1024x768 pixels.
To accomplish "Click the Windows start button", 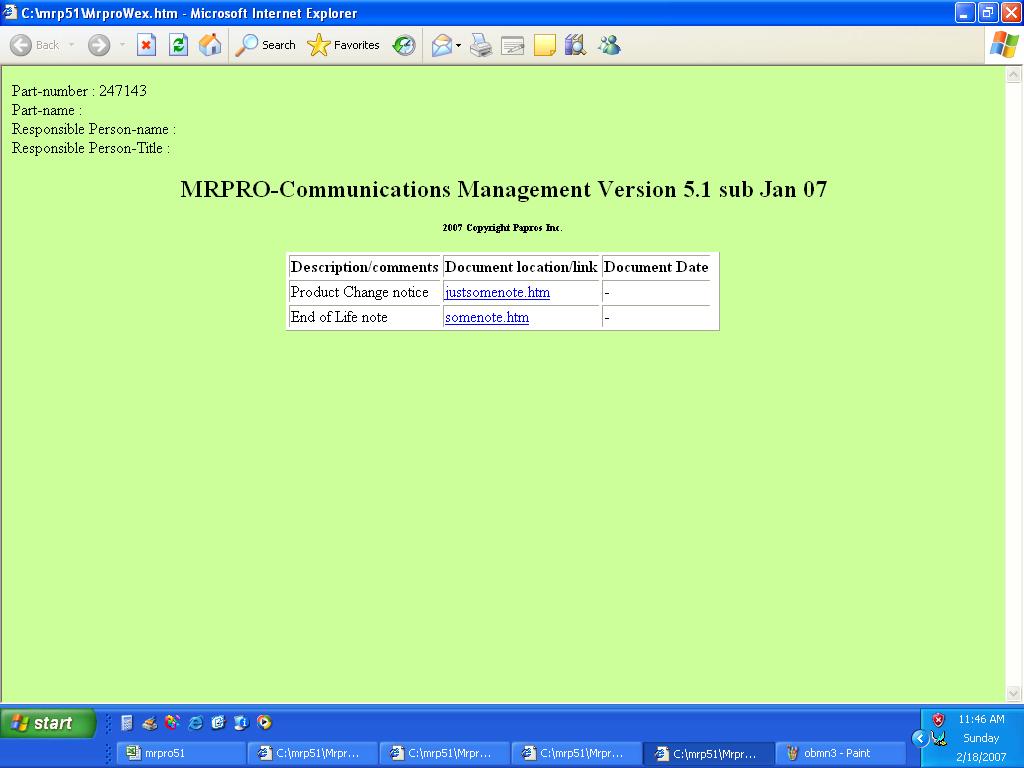I will pyautogui.click(x=48, y=723).
